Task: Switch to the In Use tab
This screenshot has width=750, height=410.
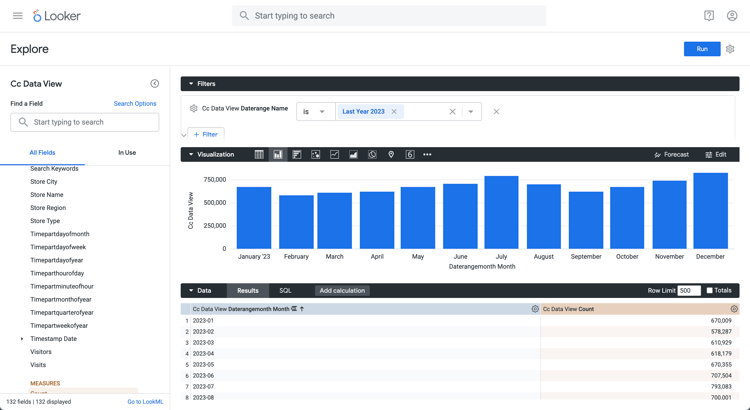Action: point(127,153)
